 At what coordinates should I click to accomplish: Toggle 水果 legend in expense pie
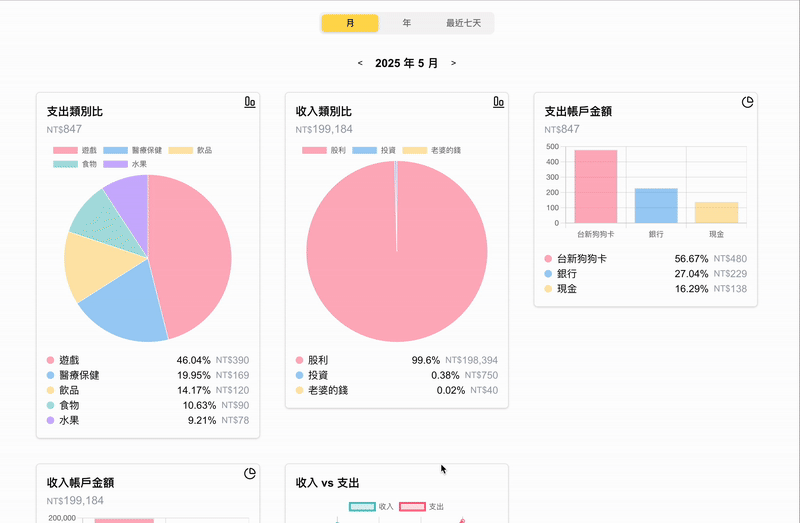125,164
